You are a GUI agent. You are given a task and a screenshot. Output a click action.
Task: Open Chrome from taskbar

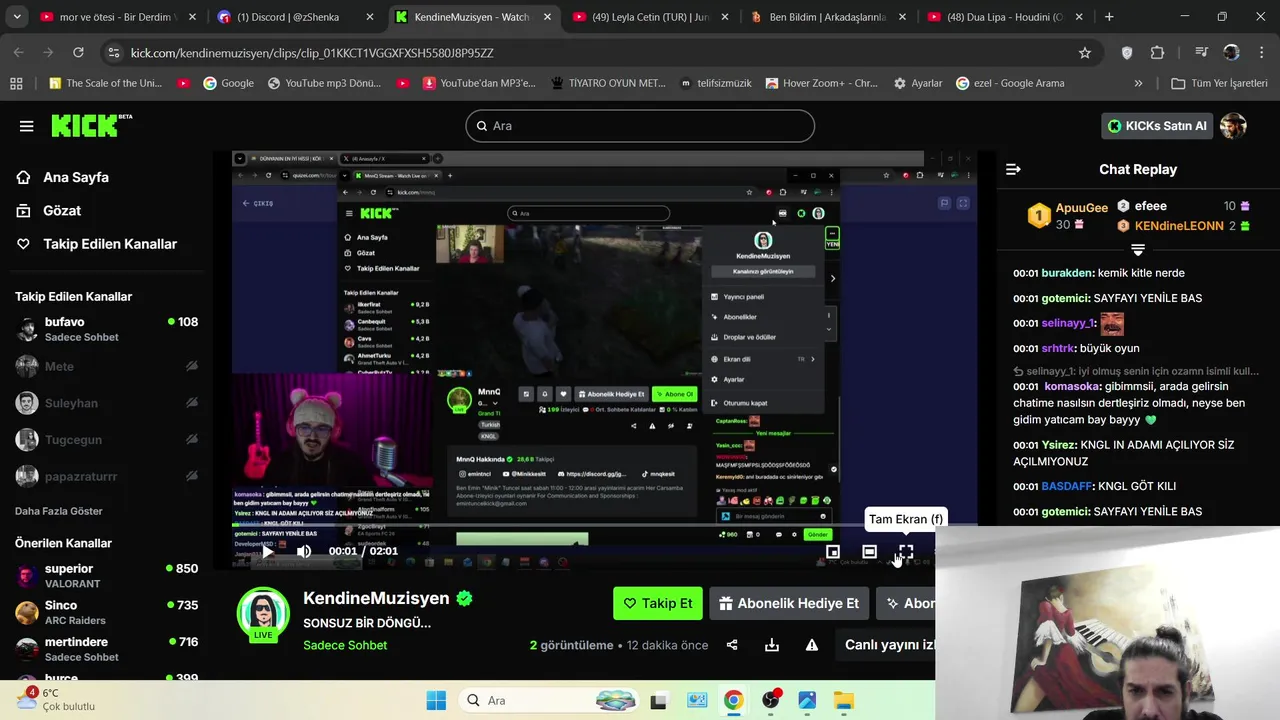pos(733,700)
